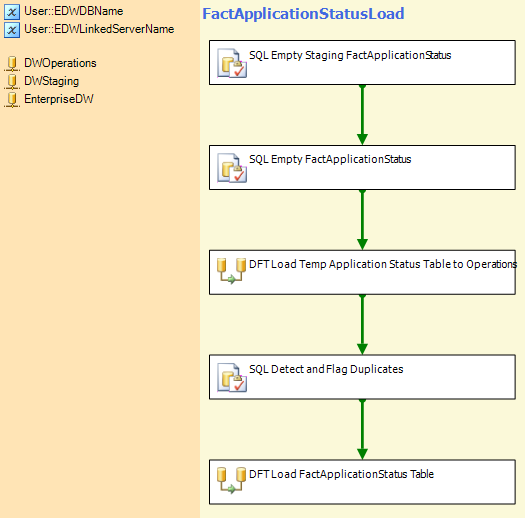Click the DFT Load FactApplicationStatus Table icon
Image resolution: width=525 pixels, height=518 pixels.
231,480
